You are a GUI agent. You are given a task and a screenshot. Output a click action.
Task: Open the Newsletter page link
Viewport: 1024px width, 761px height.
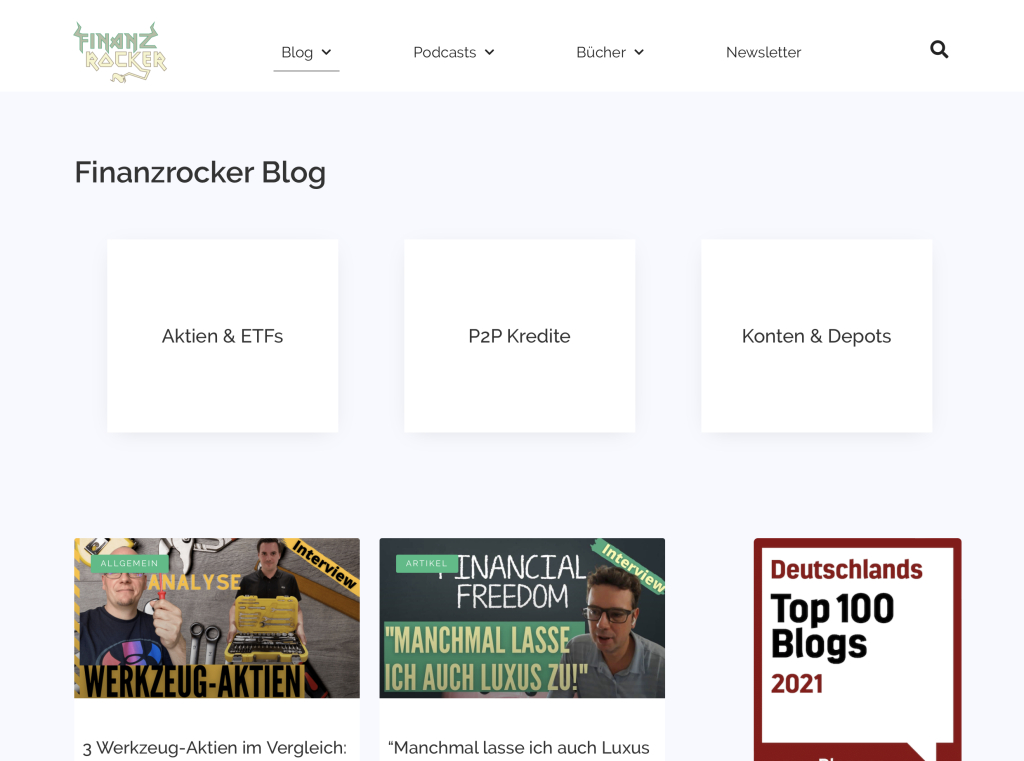pos(763,52)
